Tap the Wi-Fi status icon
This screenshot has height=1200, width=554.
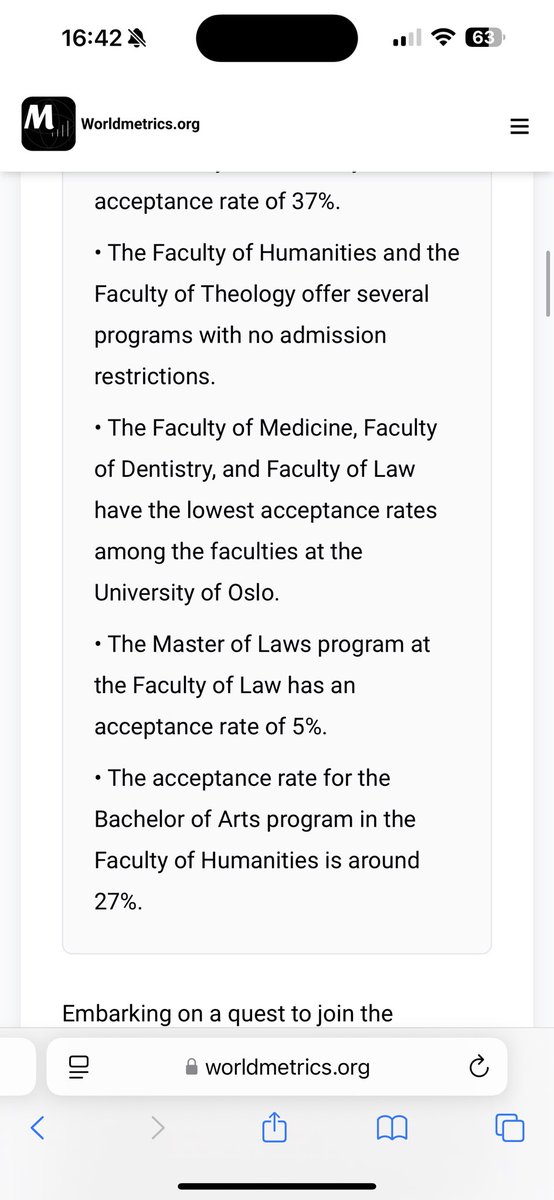point(441,38)
